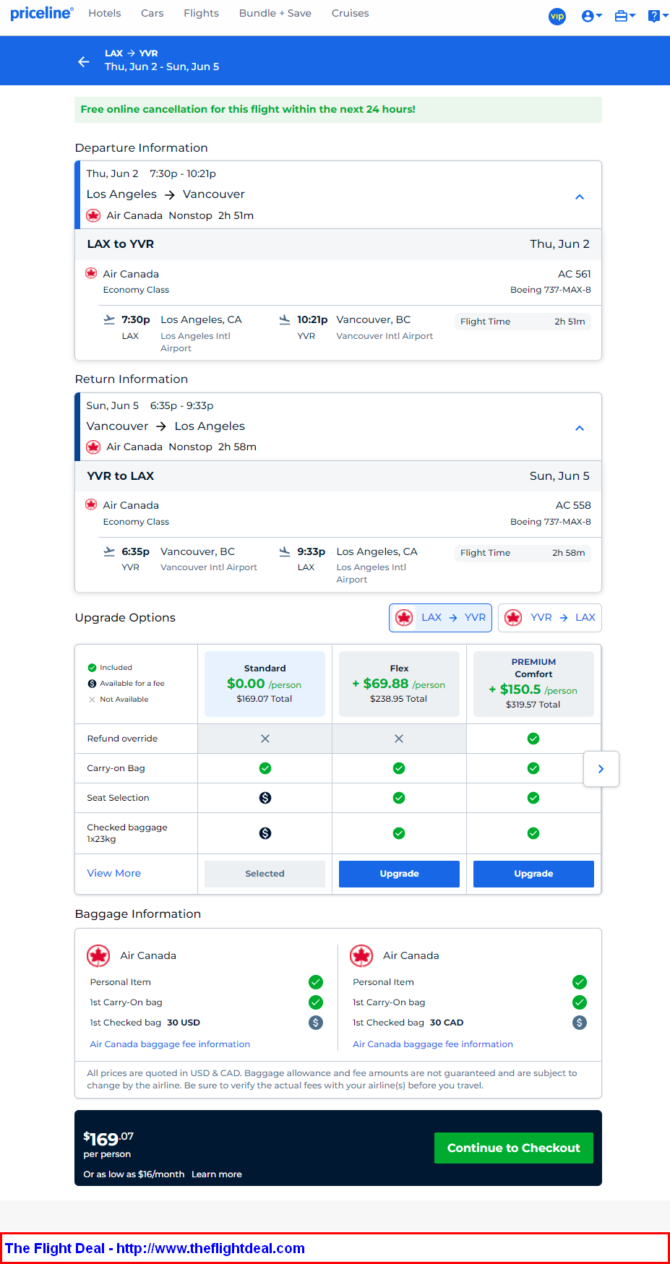Expand View More upgrade rows
The height and width of the screenshot is (1264, 670).
tap(114, 873)
